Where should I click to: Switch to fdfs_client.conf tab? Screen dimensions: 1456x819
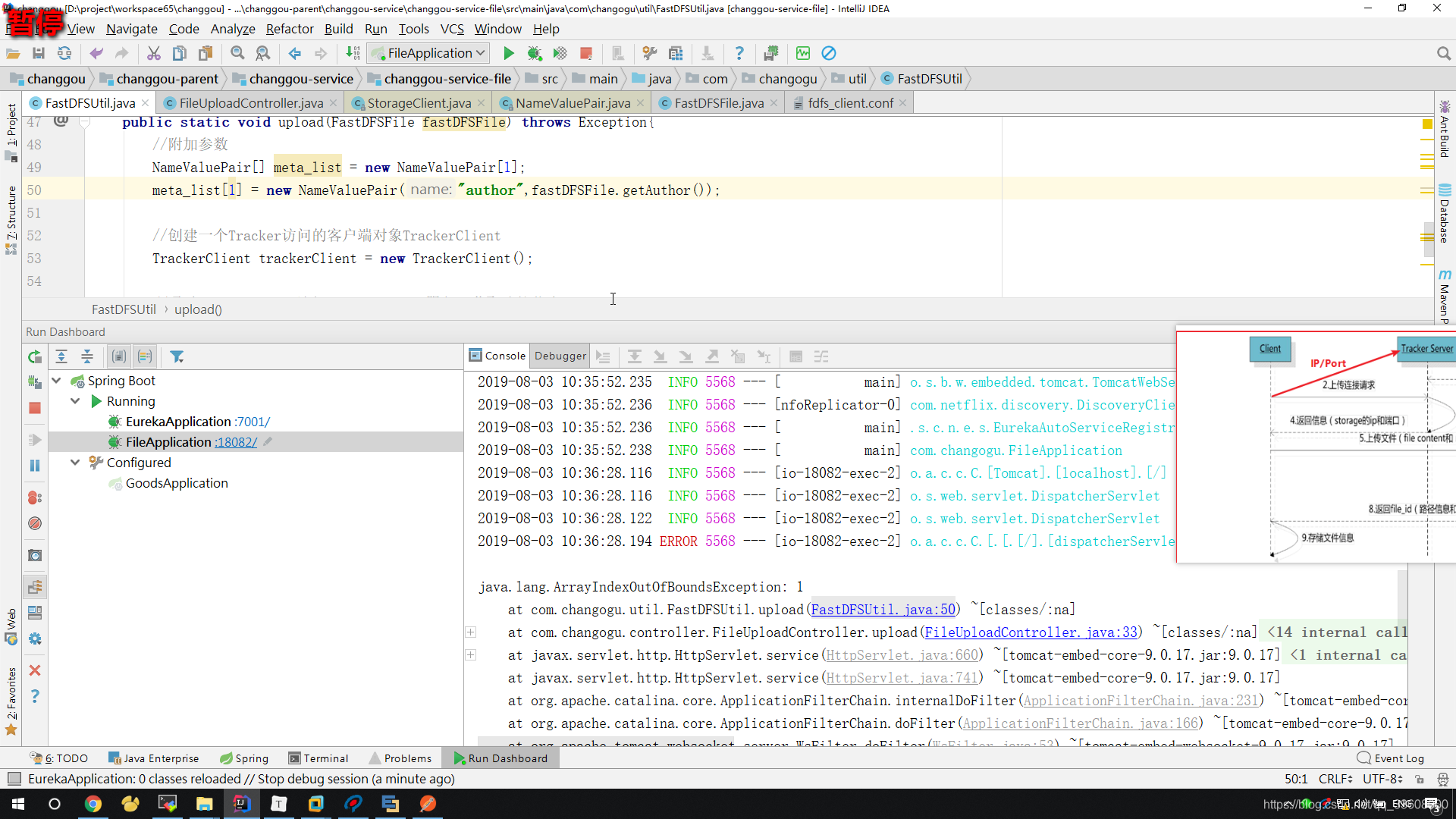pos(850,103)
